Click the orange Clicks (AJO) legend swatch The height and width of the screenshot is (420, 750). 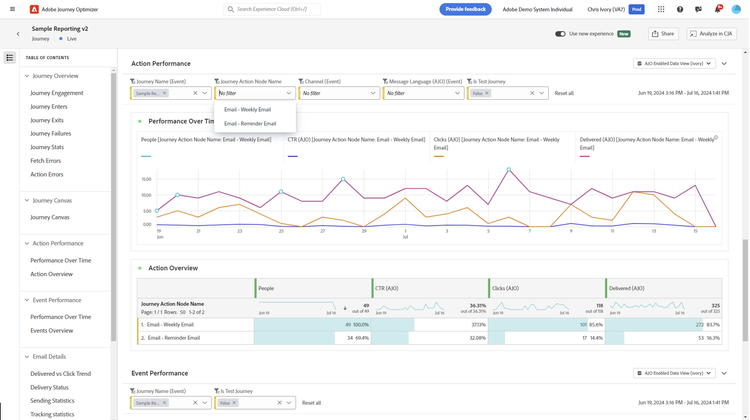(x=439, y=156)
